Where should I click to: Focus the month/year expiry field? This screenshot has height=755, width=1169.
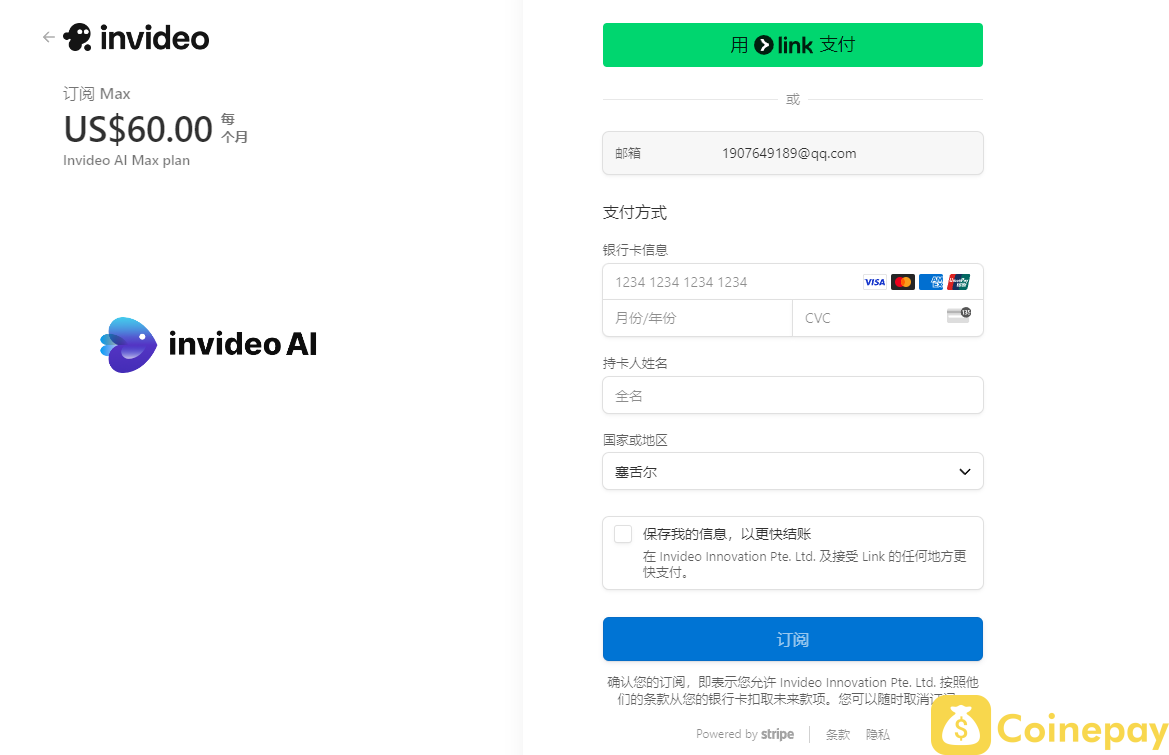[697, 318]
